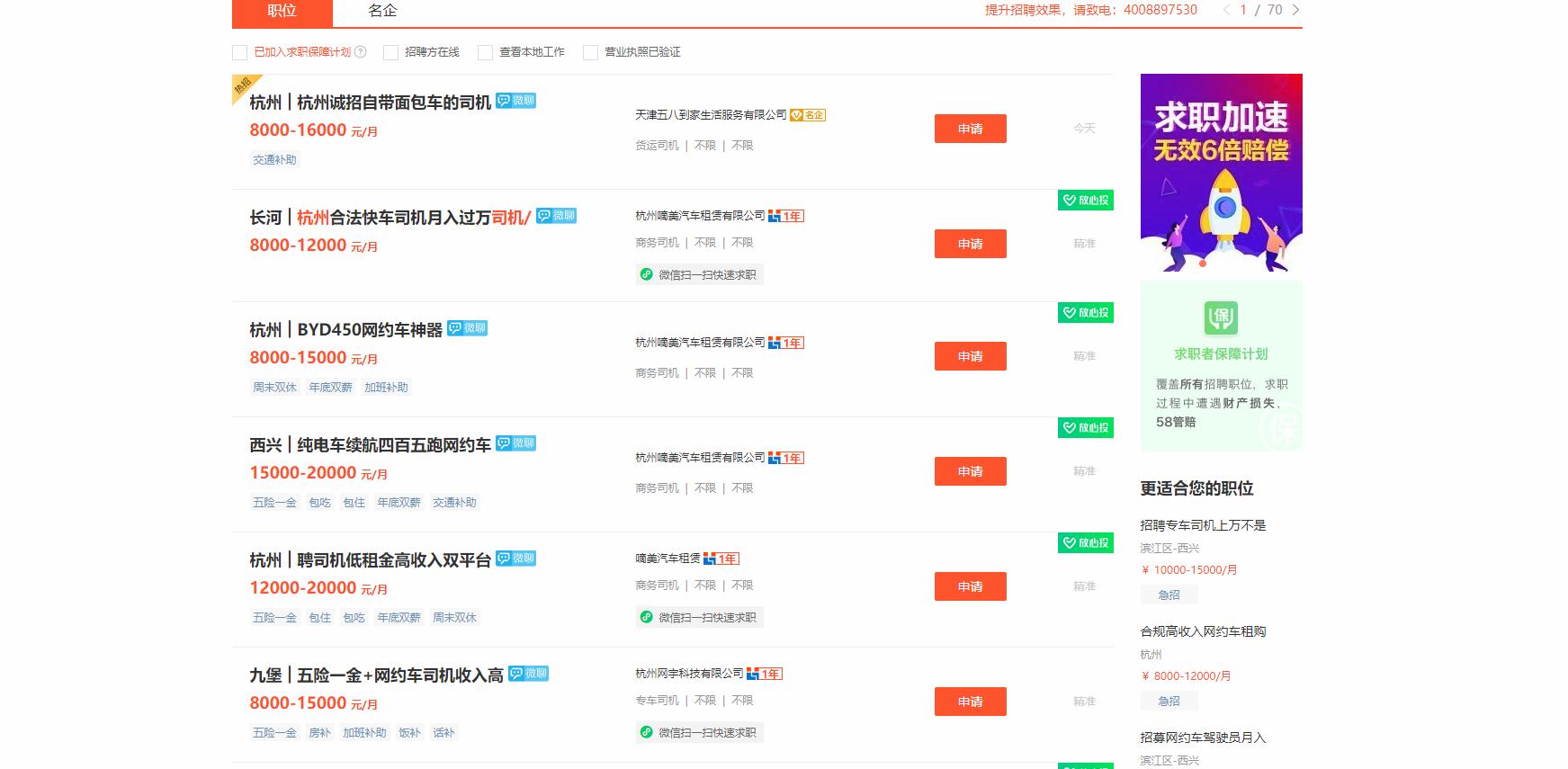Open company 天津五八到家生活服务有限公司
Image resolution: width=1568 pixels, height=769 pixels.
711,115
